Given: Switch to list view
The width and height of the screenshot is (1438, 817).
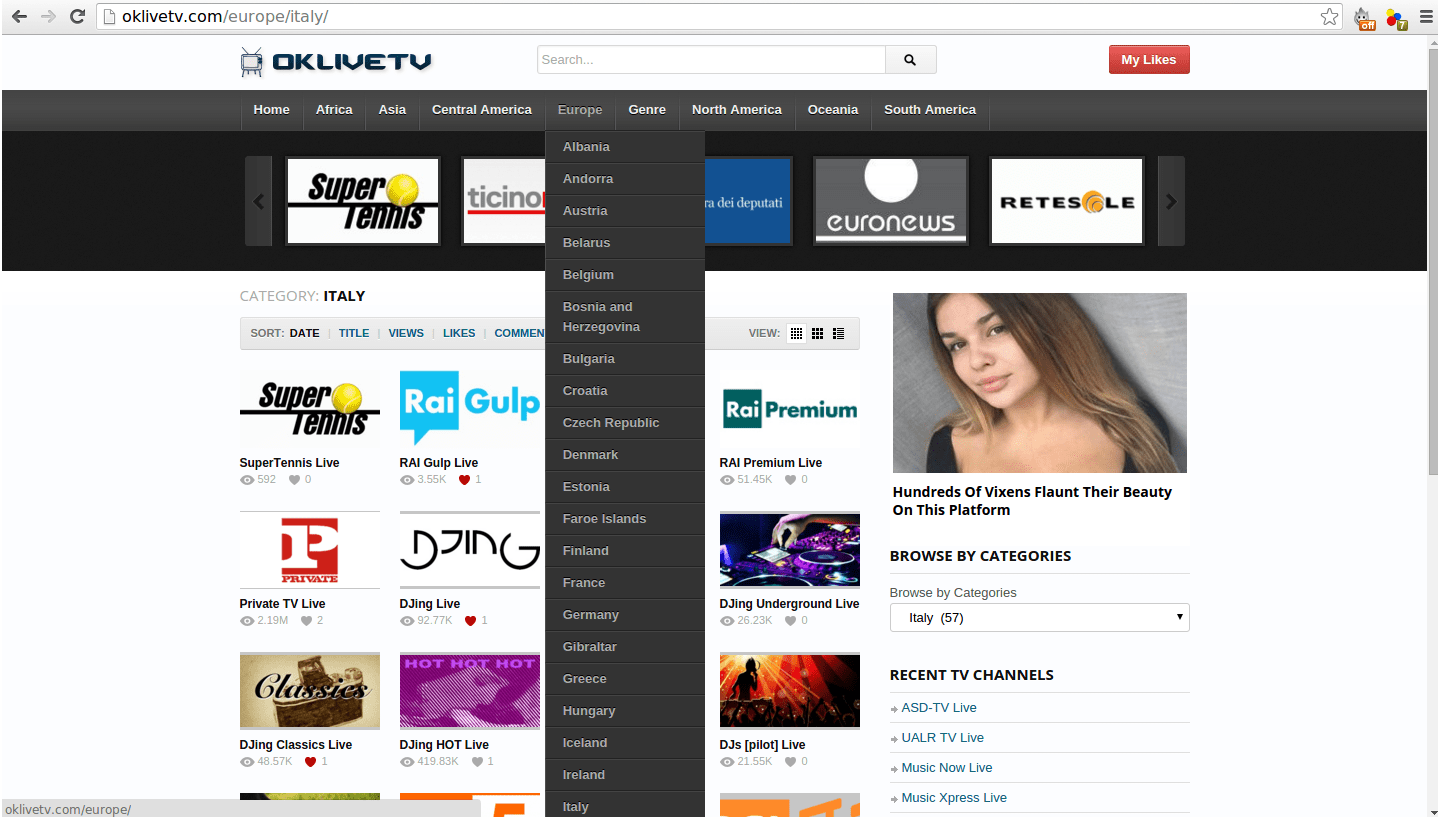Looking at the screenshot, I should 838,333.
